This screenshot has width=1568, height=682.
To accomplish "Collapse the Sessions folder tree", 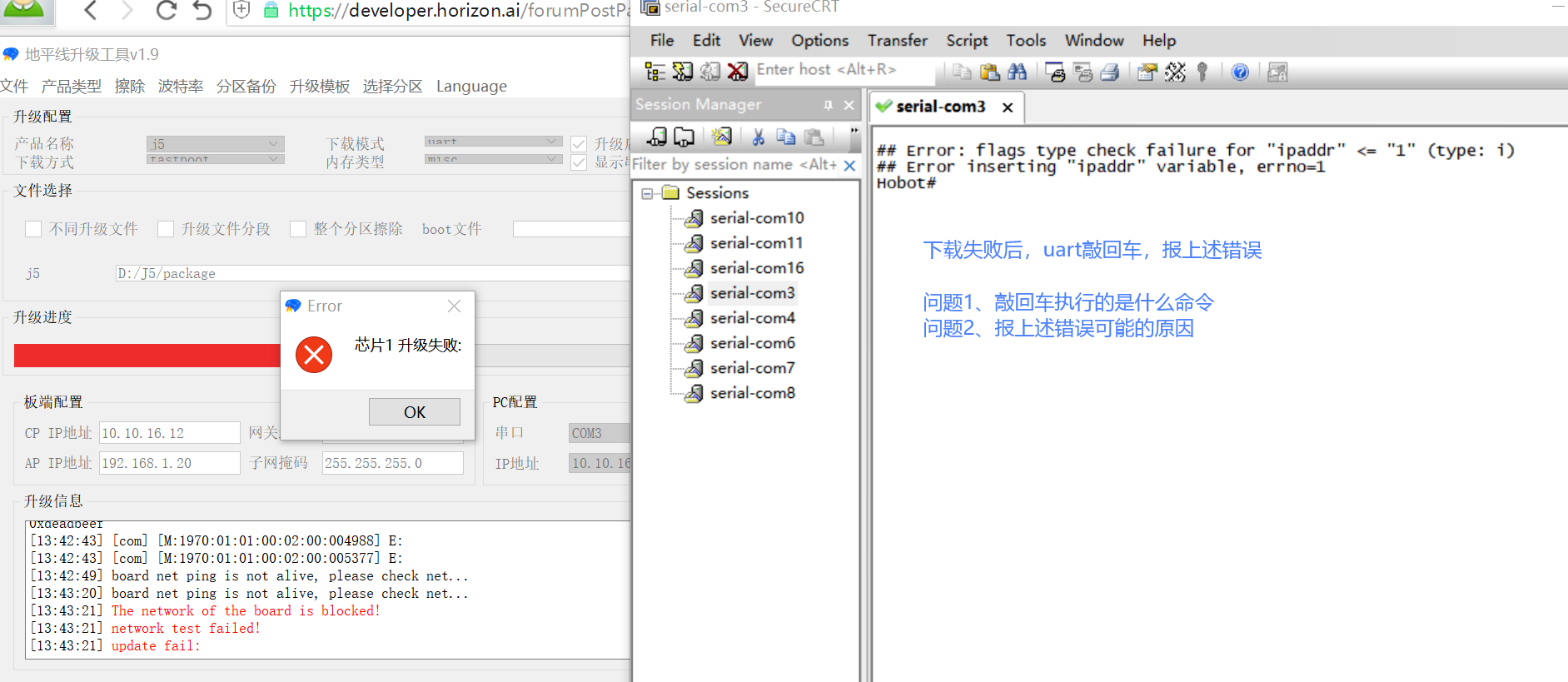I will pyautogui.click(x=647, y=193).
